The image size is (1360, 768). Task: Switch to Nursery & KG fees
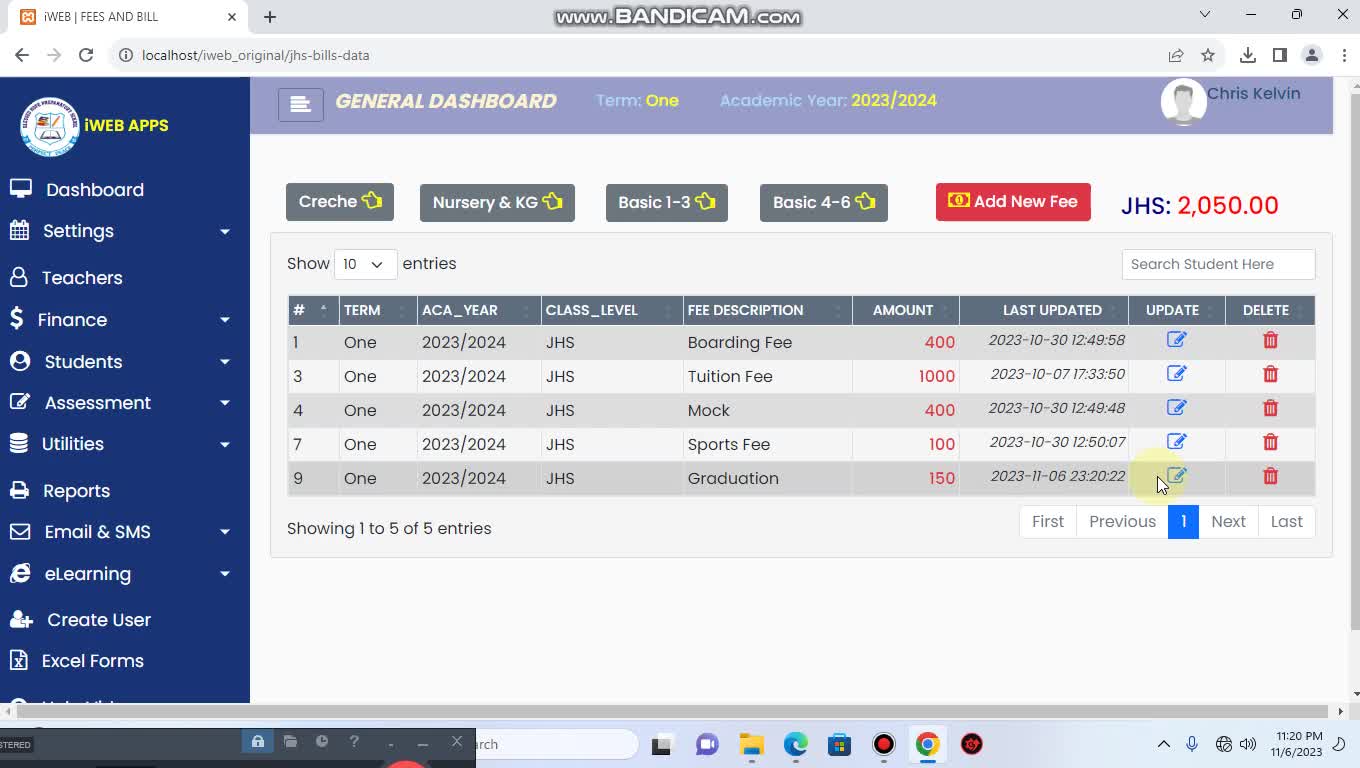point(497,203)
